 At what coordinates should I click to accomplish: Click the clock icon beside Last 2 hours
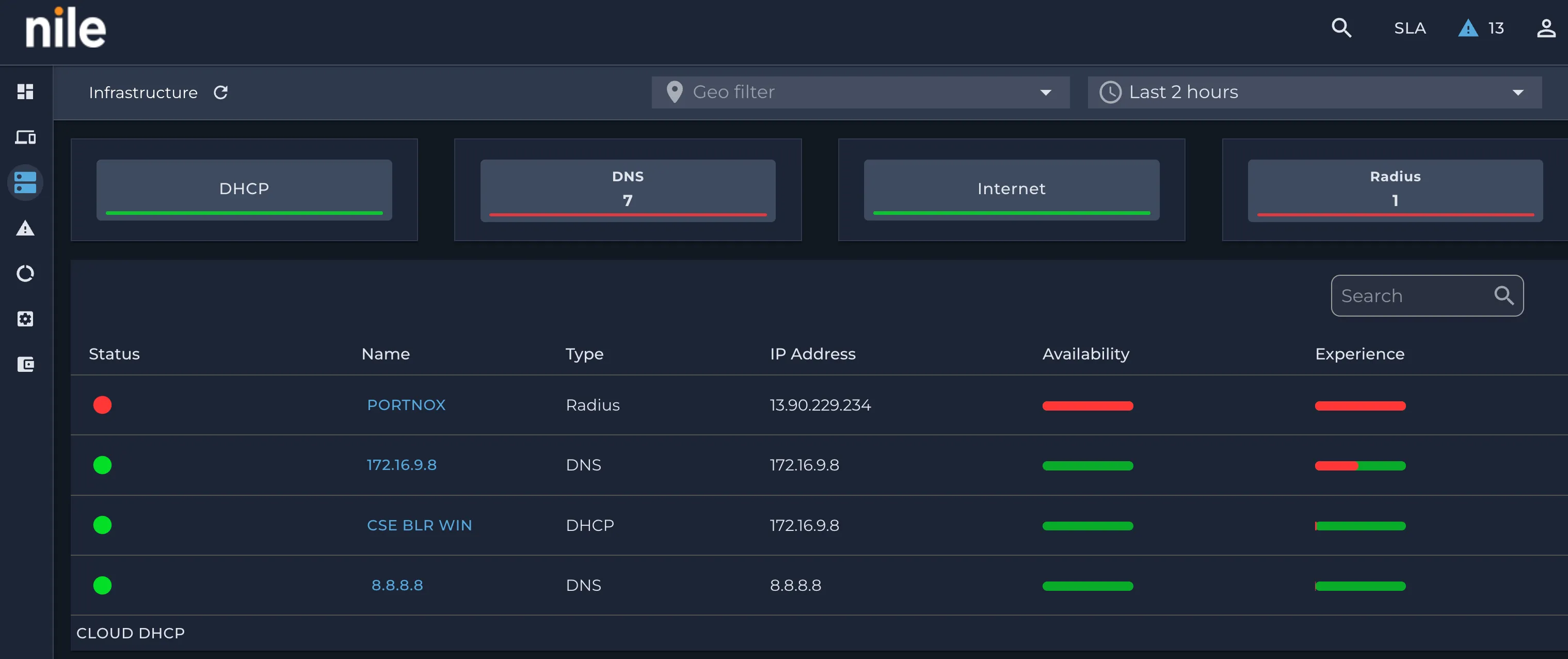point(1110,92)
